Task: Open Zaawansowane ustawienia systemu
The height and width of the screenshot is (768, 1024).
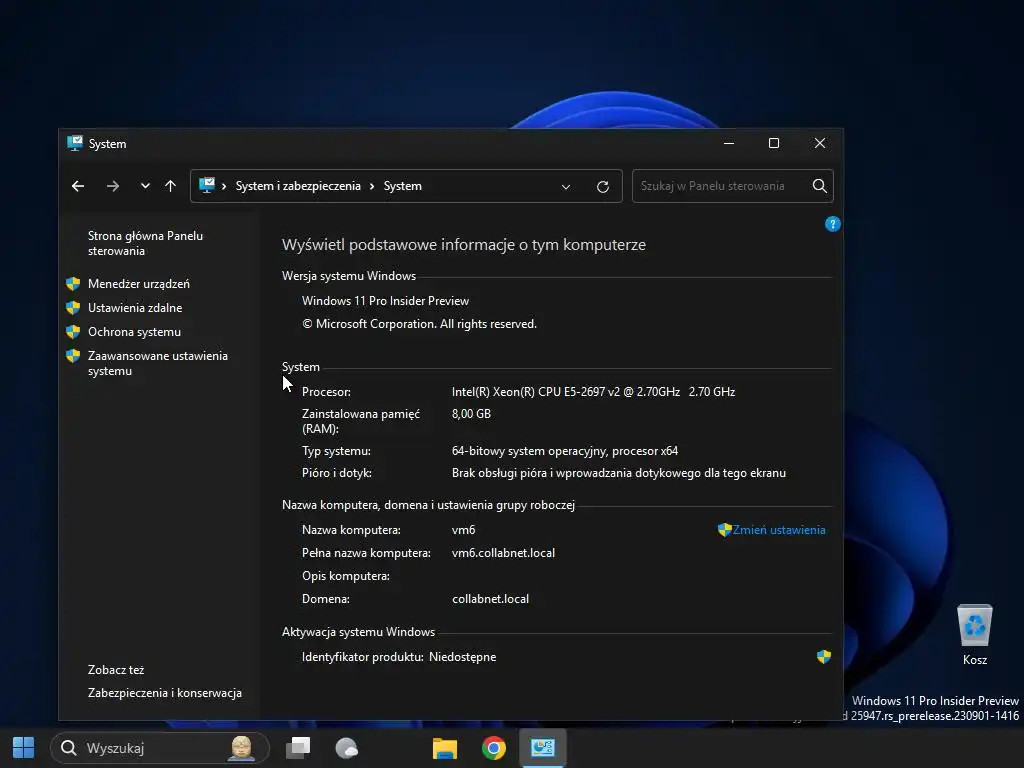Action: (x=157, y=363)
